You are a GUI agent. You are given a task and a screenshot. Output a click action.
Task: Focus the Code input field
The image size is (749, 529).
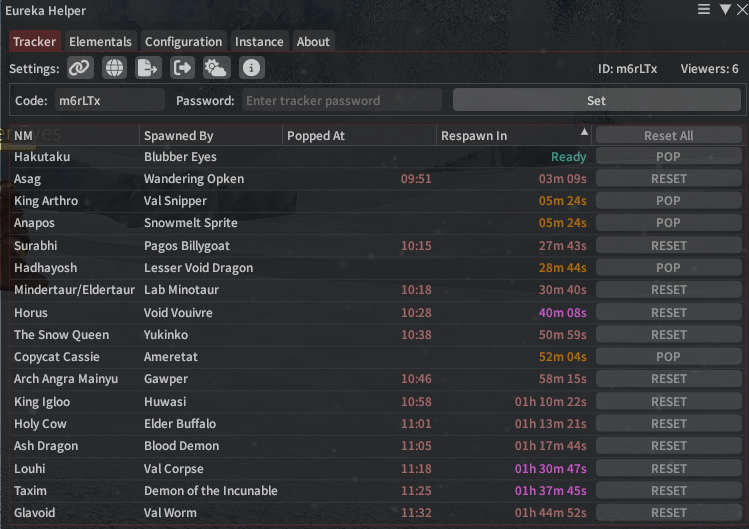[x=110, y=100]
